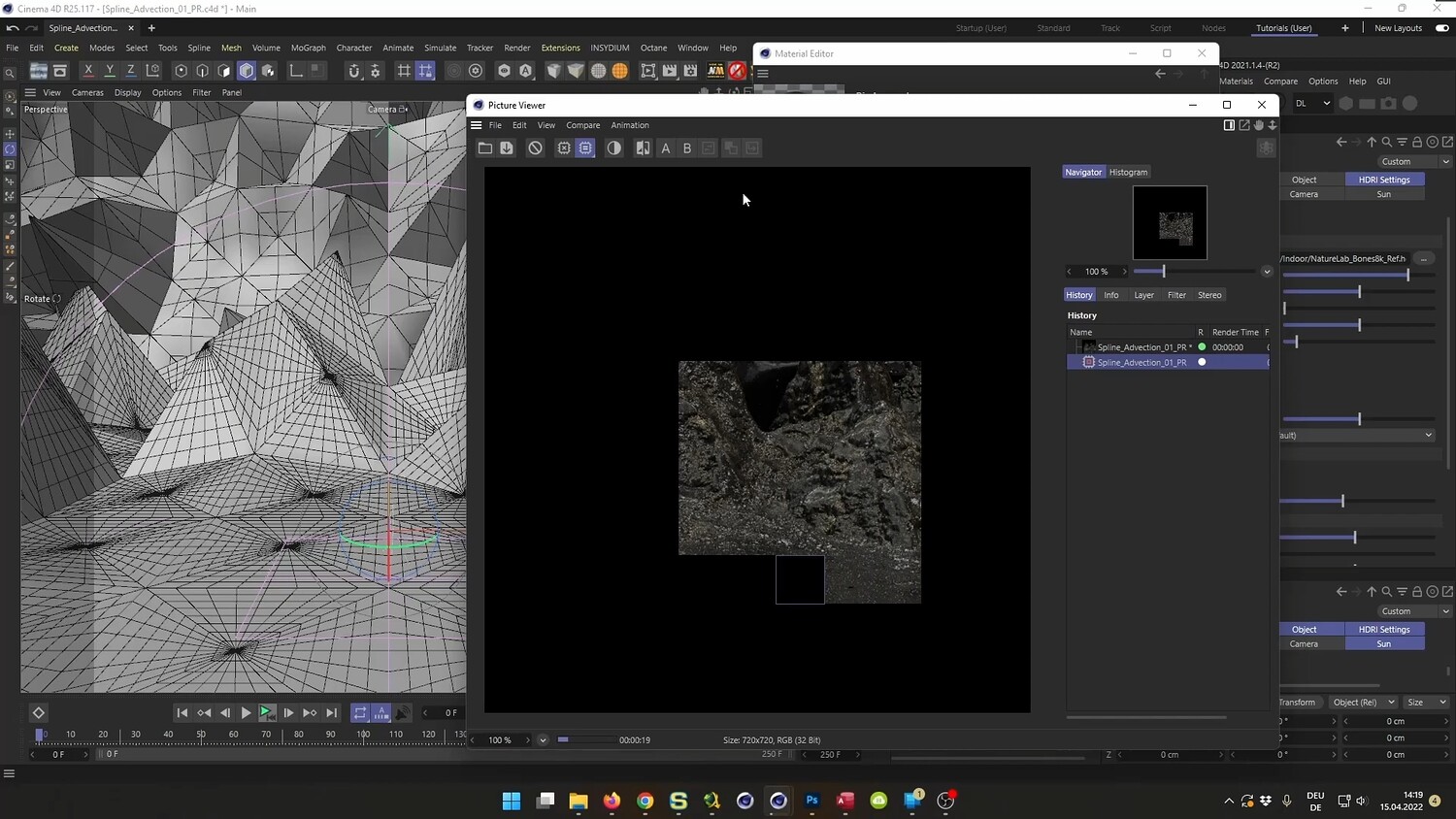Image resolution: width=1456 pixels, height=819 pixels.
Task: Toggle the X axis lock
Action: (x=88, y=71)
